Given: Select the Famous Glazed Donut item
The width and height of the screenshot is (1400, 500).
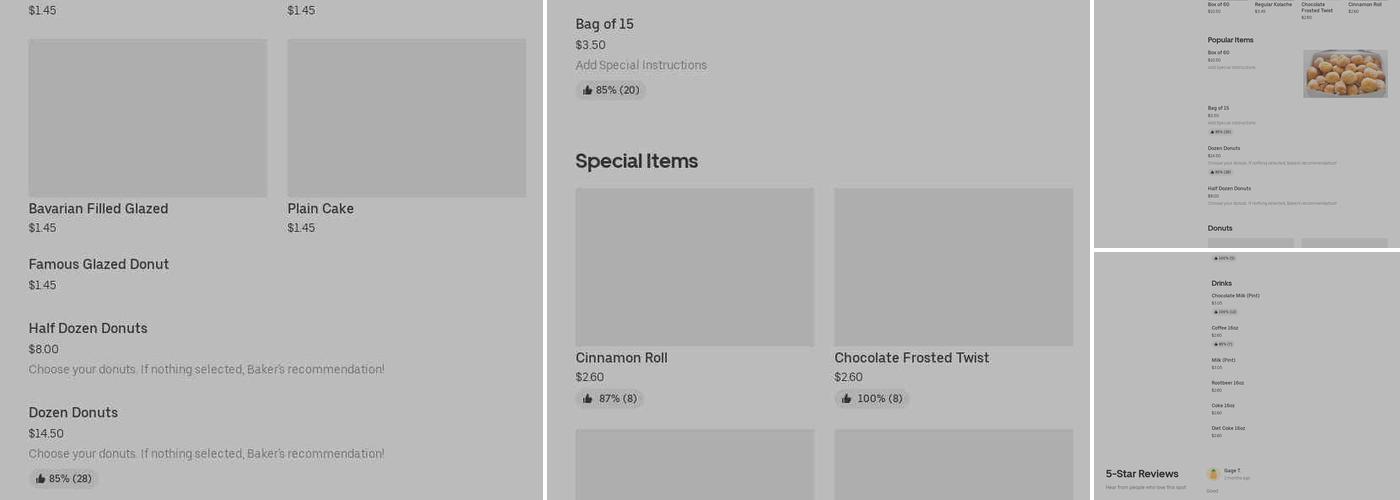Looking at the screenshot, I should click(x=99, y=265).
